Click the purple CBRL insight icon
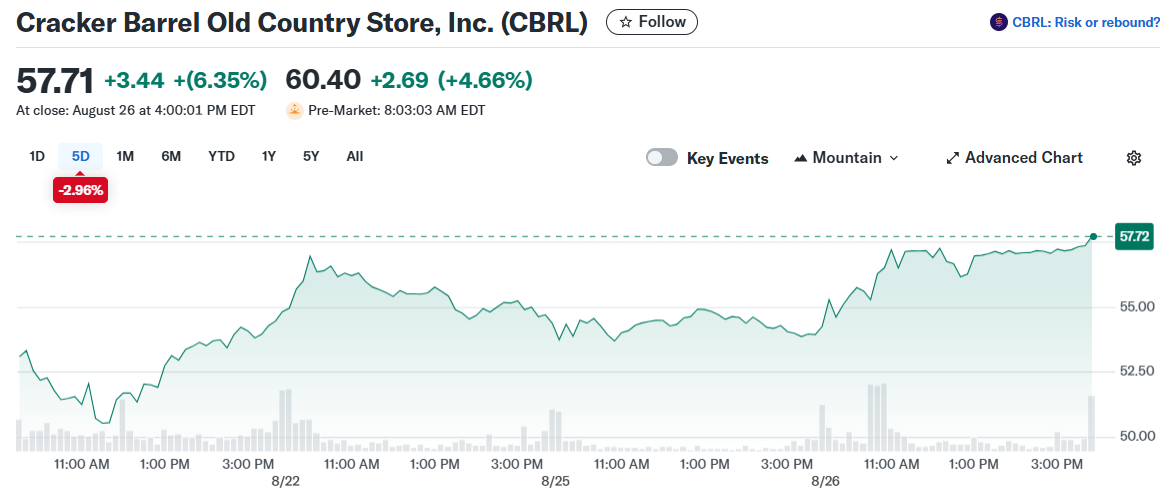 click(998, 22)
